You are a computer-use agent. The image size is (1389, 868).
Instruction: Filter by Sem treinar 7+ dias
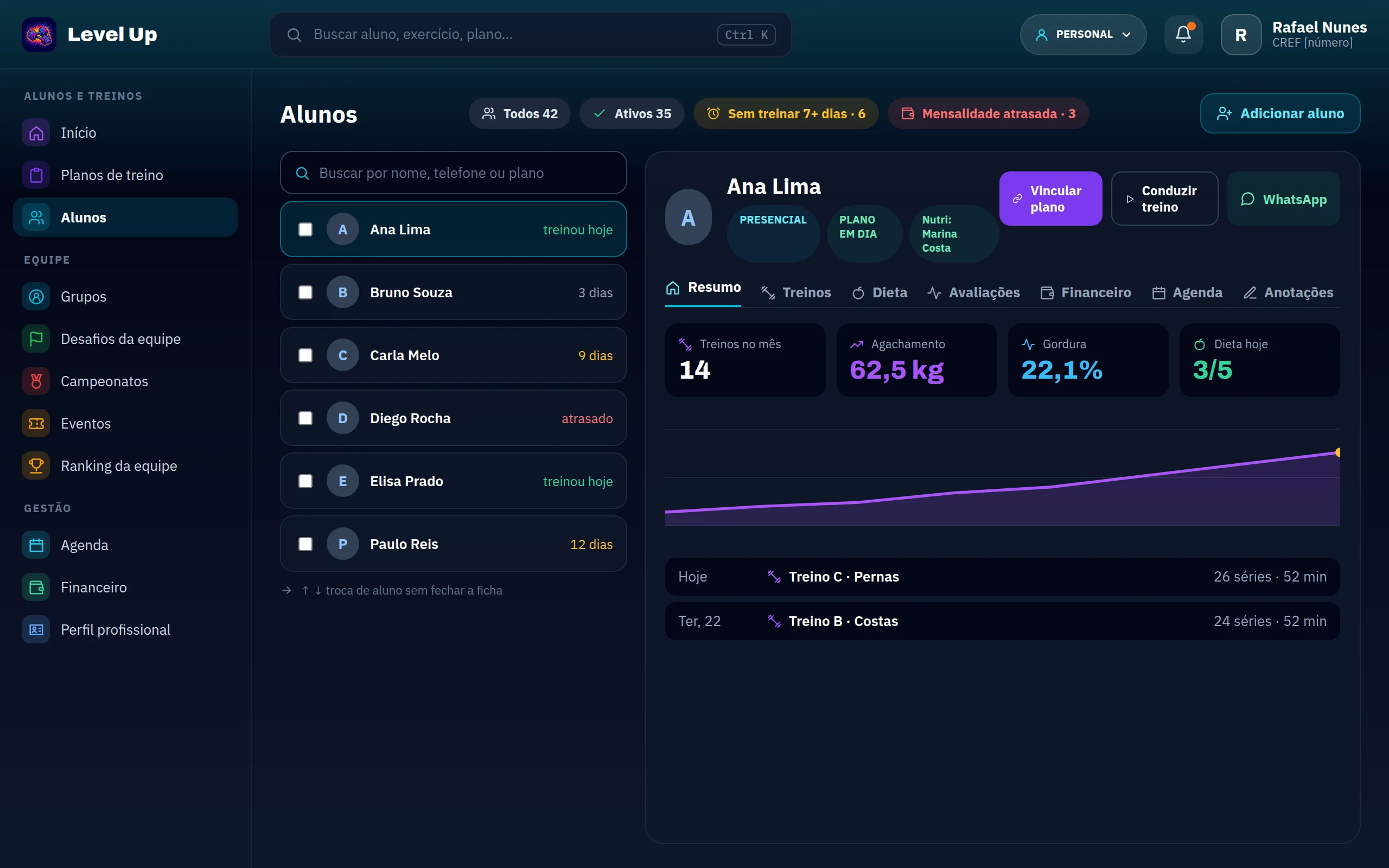pos(786,114)
